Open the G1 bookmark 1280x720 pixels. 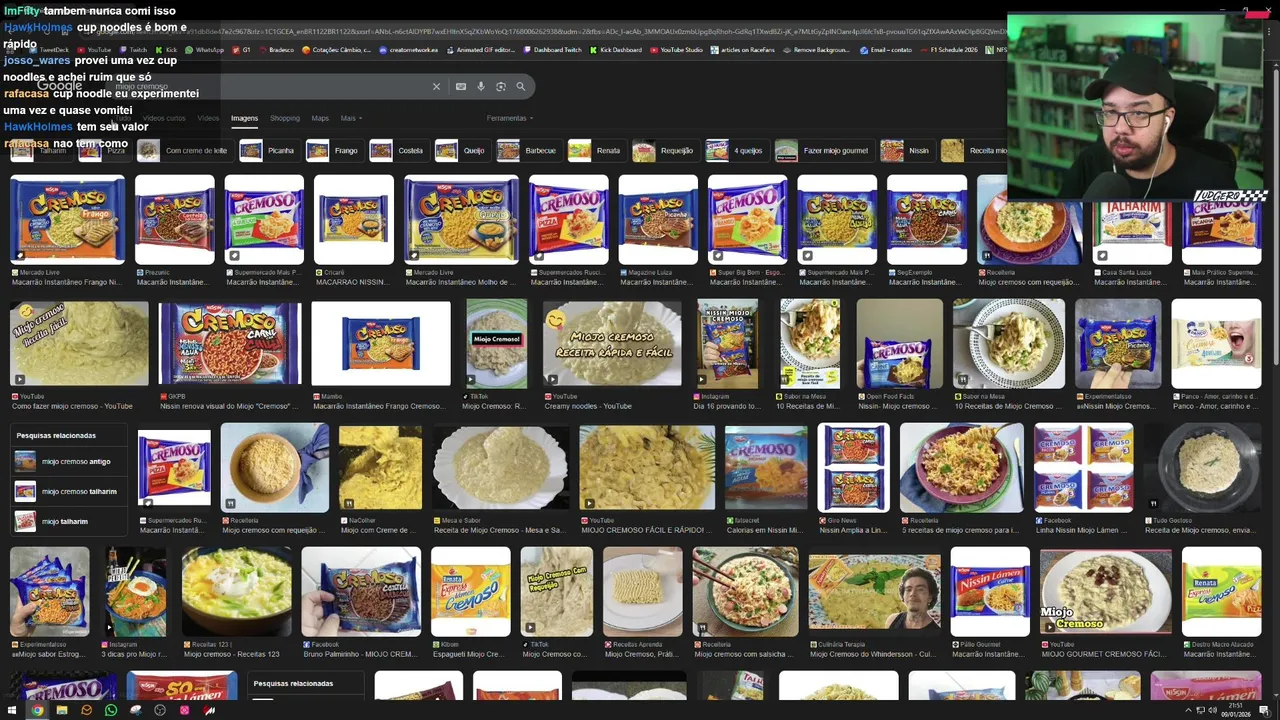coord(242,50)
